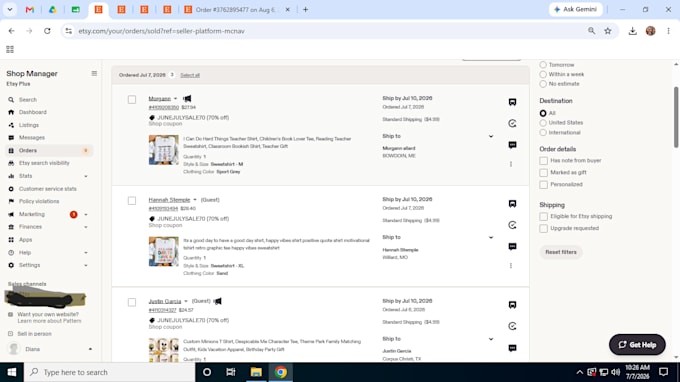Expand the Finances submenu arrow
Screen dimensions: 680x382
click(86, 227)
